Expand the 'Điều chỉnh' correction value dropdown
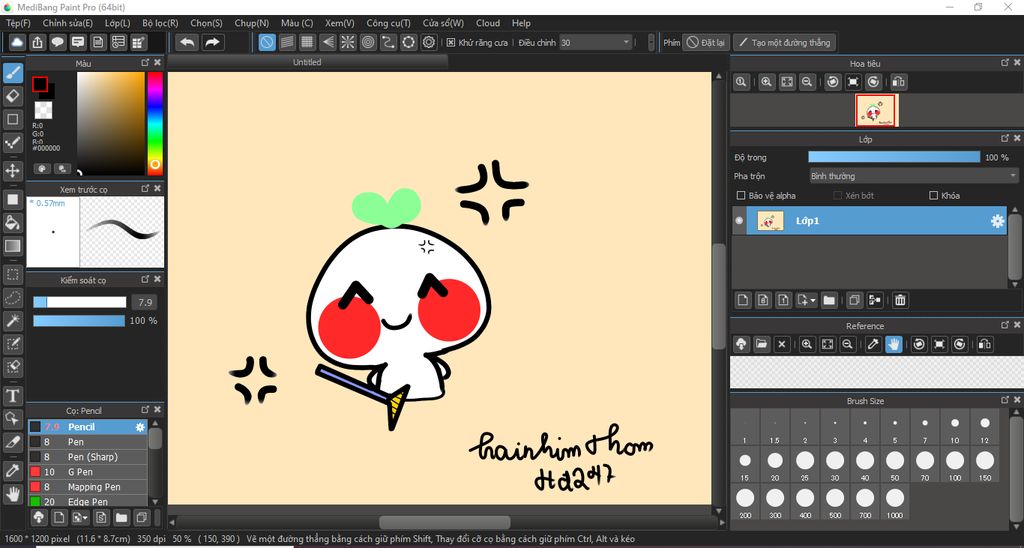Image resolution: width=1024 pixels, height=548 pixels. click(x=626, y=43)
